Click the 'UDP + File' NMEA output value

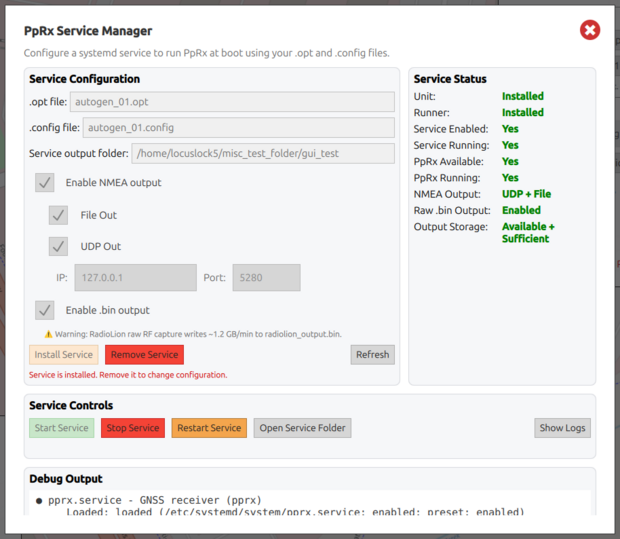[x=526, y=194]
